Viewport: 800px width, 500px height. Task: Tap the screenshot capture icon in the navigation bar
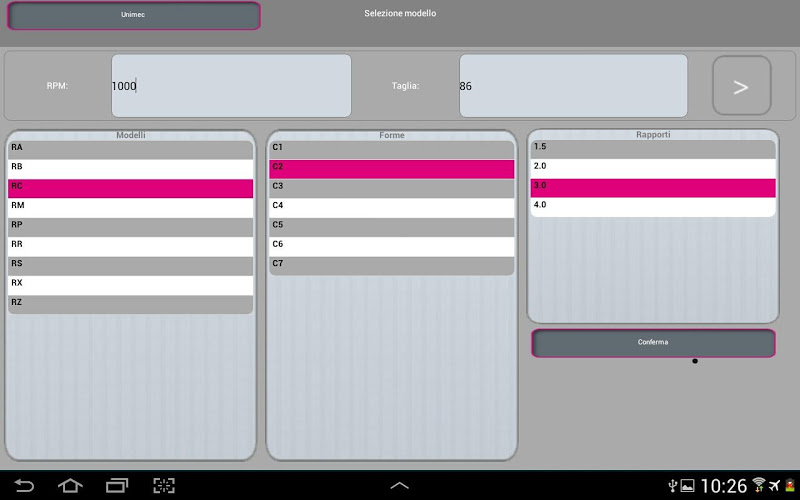pyautogui.click(x=164, y=485)
